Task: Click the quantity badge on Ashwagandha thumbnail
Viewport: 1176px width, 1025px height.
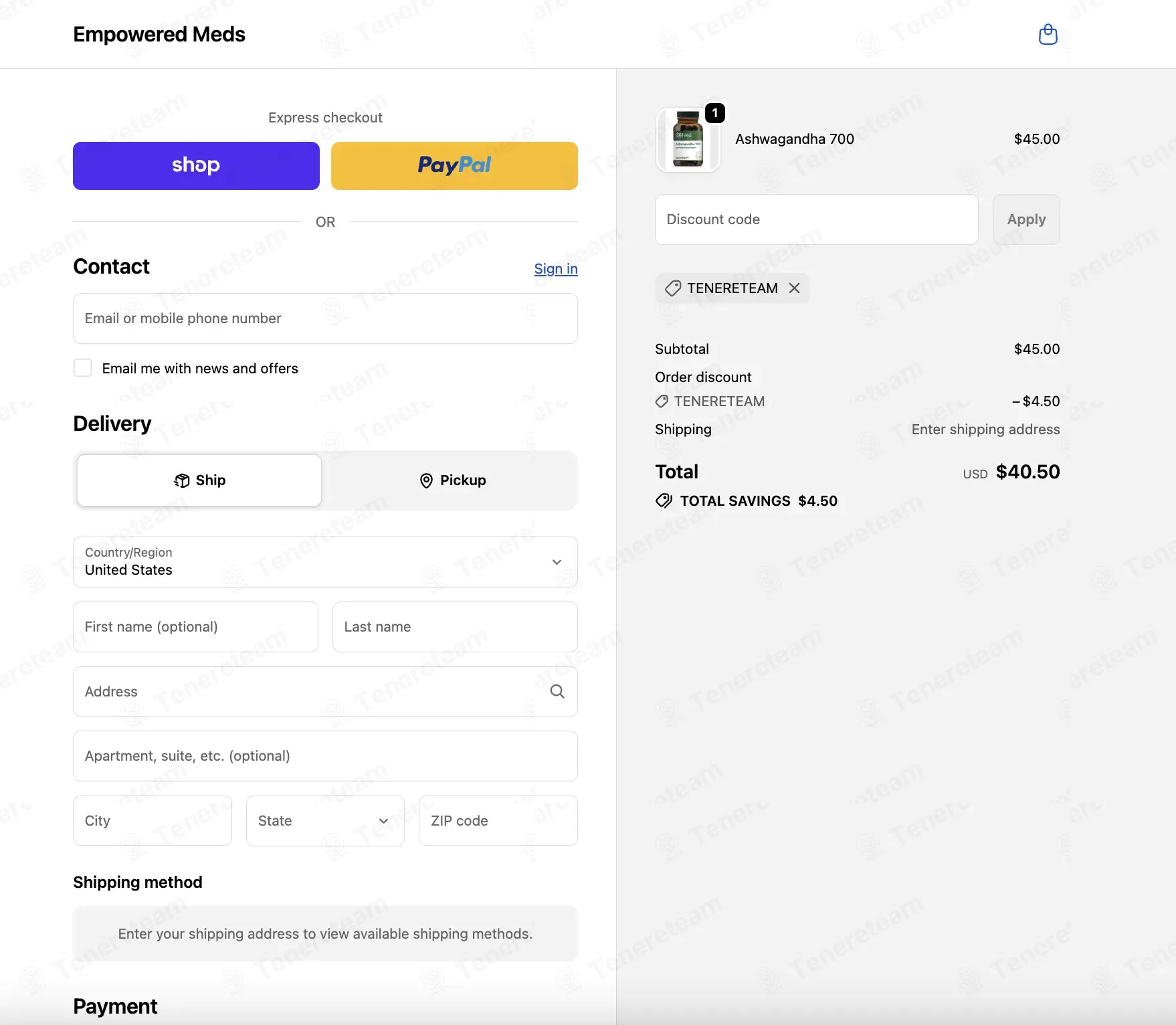Action: coord(715,113)
